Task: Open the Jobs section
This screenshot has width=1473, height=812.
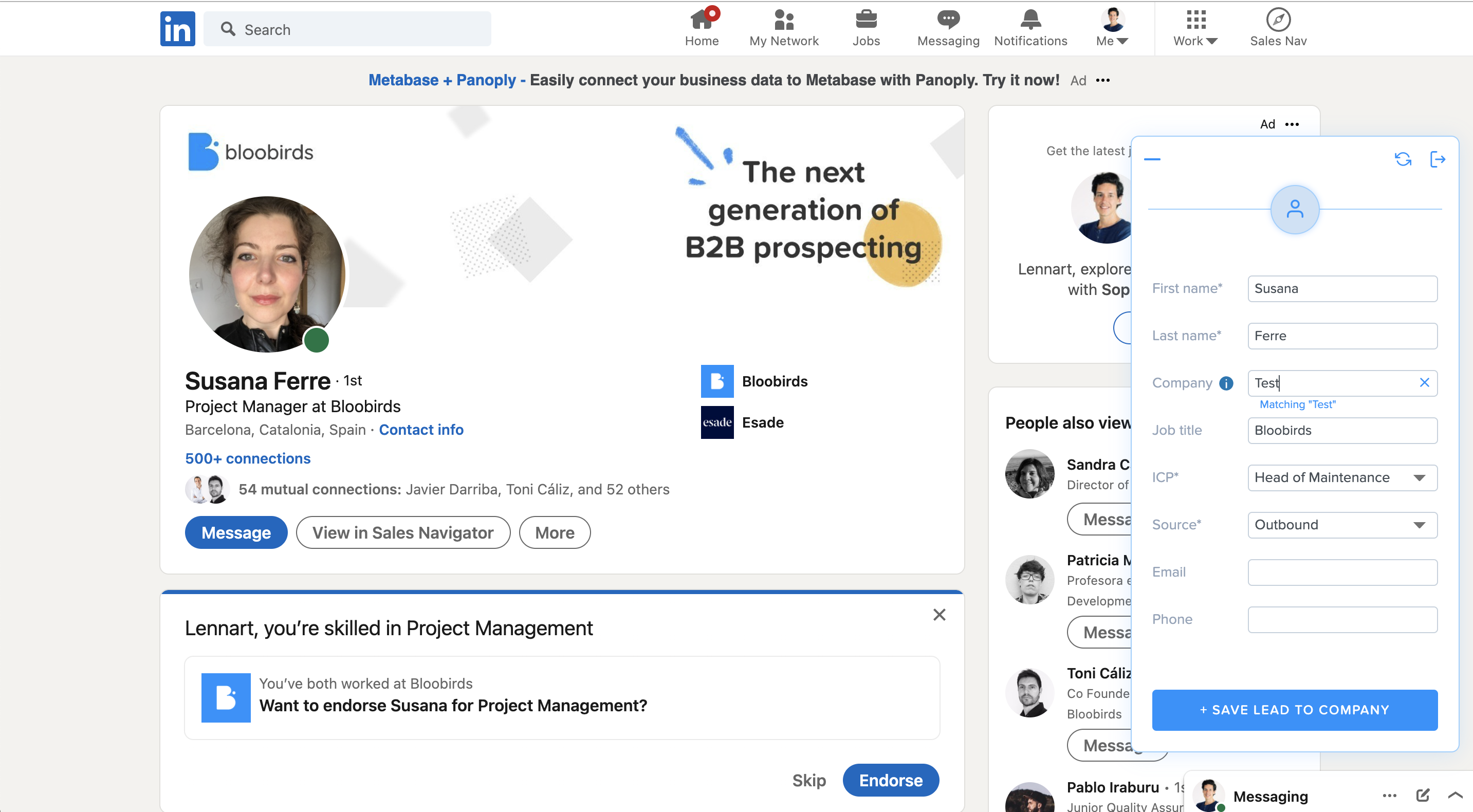Action: (x=866, y=28)
